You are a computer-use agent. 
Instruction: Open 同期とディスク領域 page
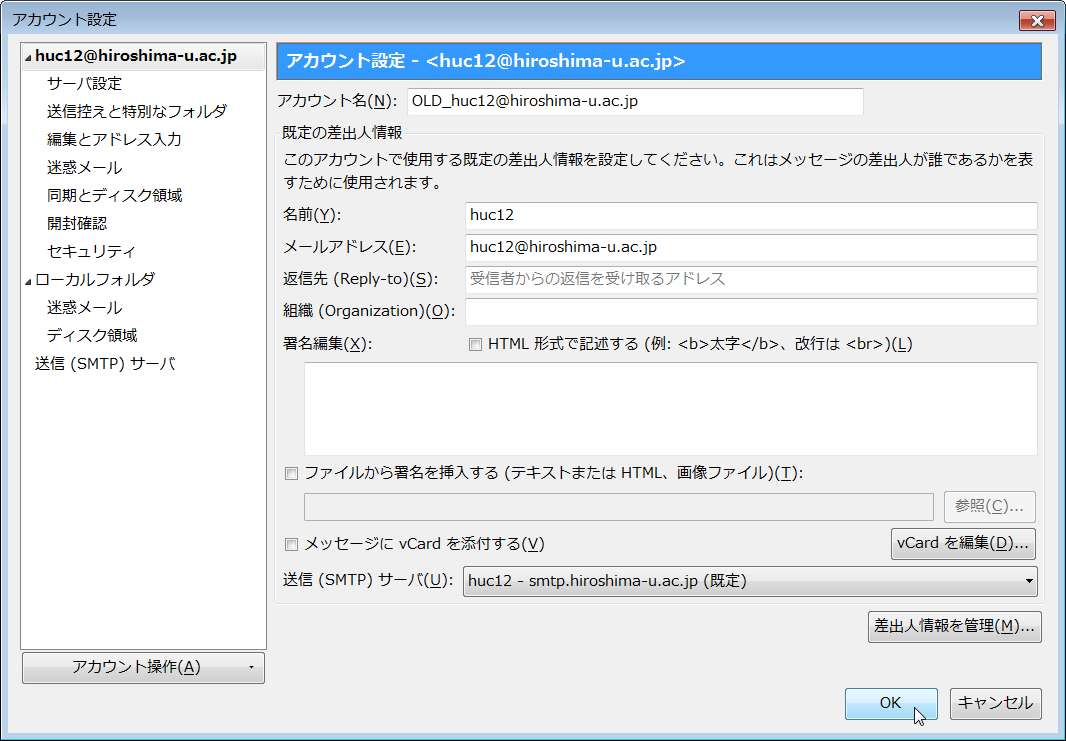(x=114, y=196)
